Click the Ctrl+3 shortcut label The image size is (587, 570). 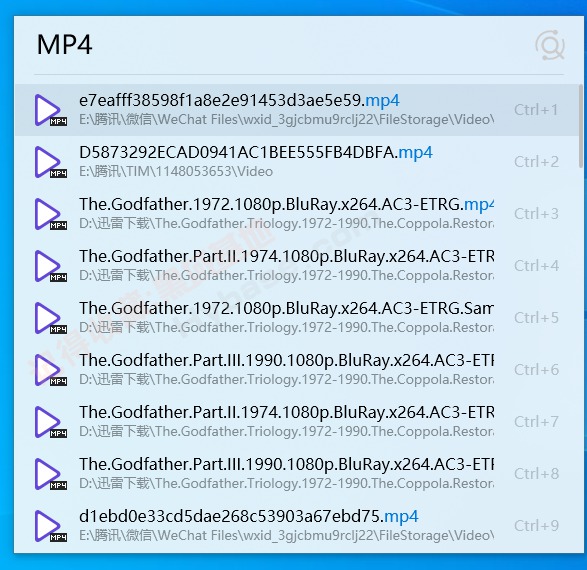coord(536,214)
